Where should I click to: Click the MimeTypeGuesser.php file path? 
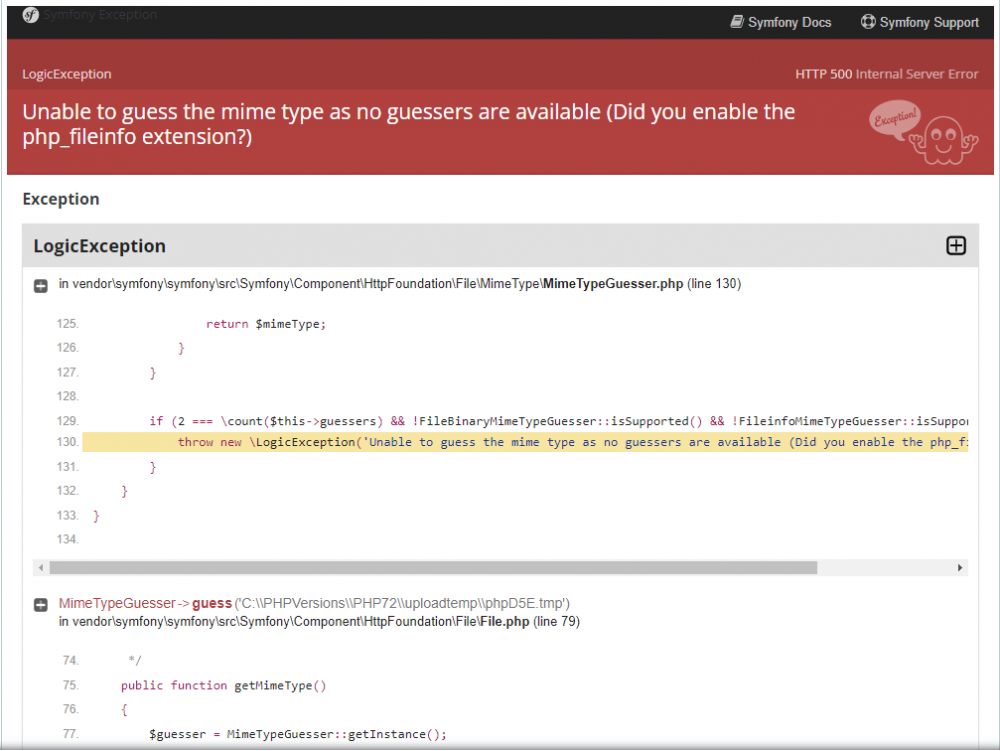[x=400, y=284]
